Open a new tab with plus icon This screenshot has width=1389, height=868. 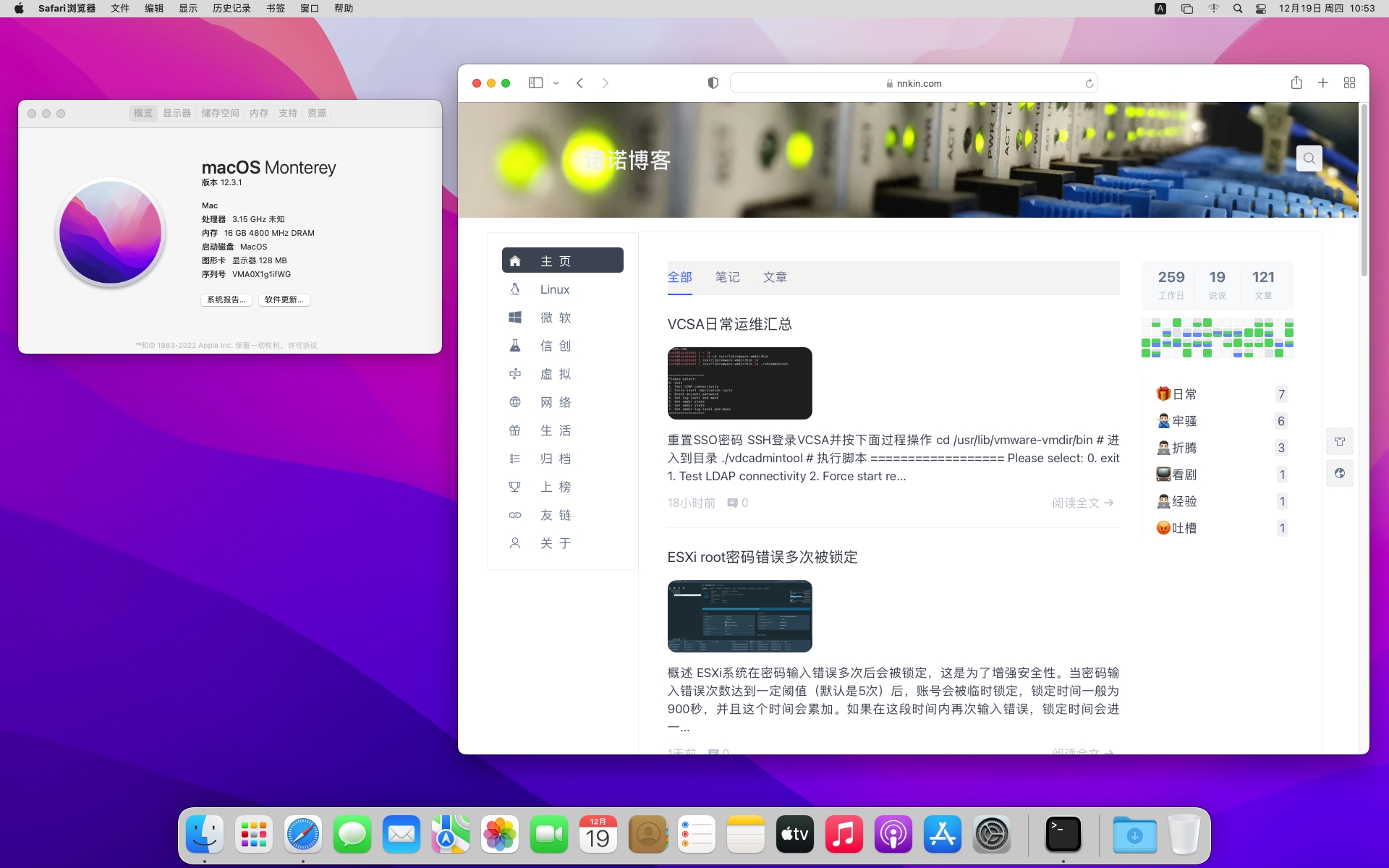1322,83
